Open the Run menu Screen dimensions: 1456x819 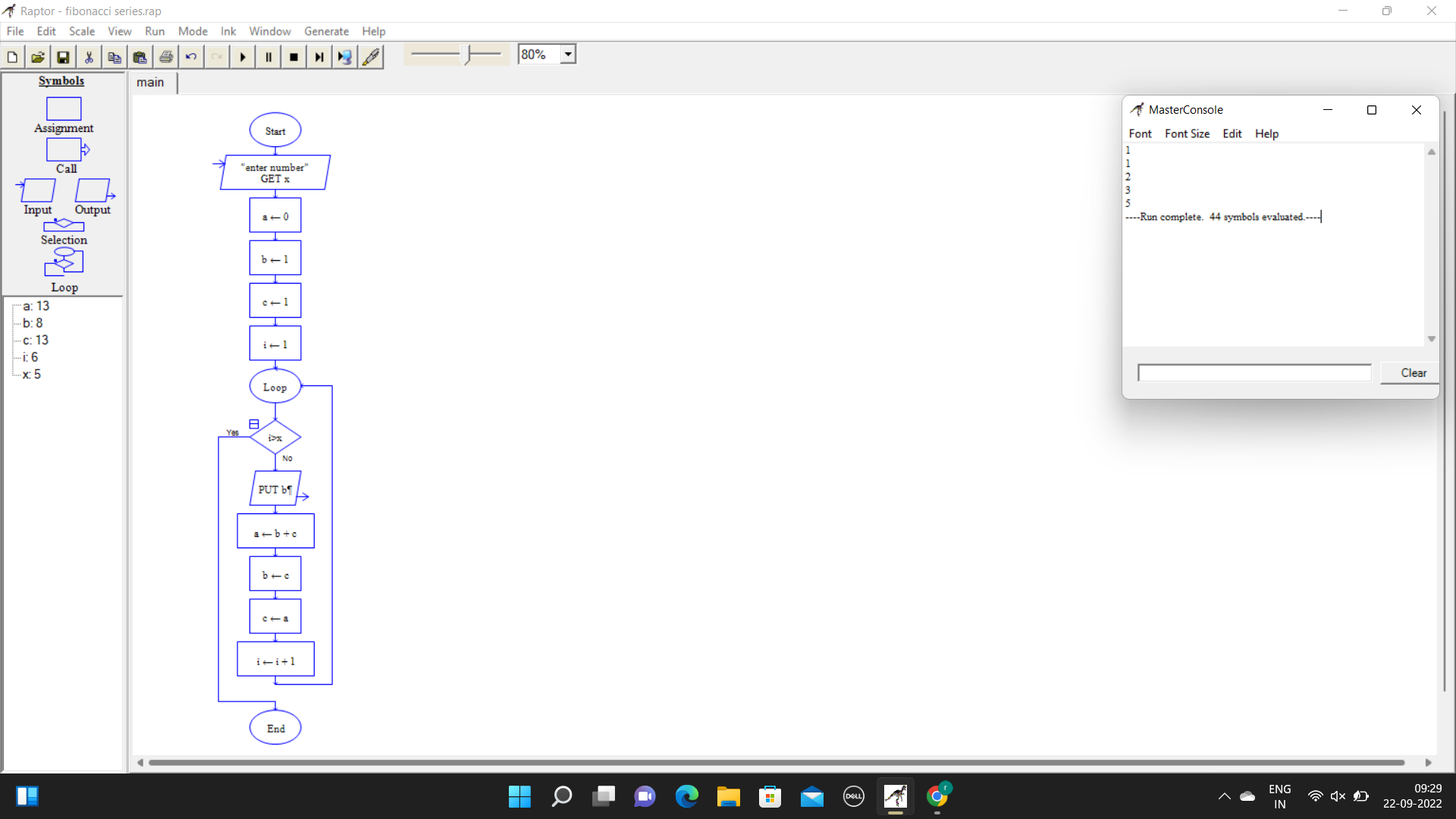(x=155, y=31)
